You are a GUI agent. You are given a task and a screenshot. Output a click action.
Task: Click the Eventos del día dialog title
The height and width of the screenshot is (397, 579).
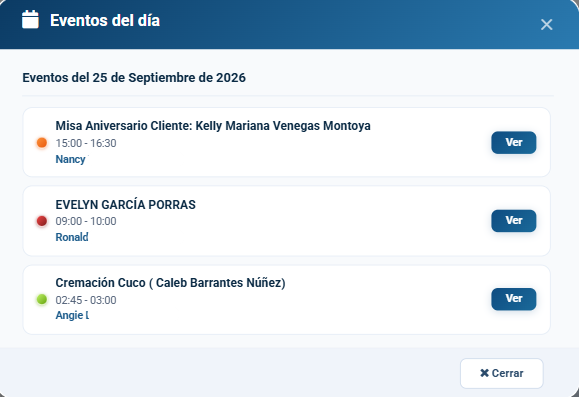[x=105, y=20]
